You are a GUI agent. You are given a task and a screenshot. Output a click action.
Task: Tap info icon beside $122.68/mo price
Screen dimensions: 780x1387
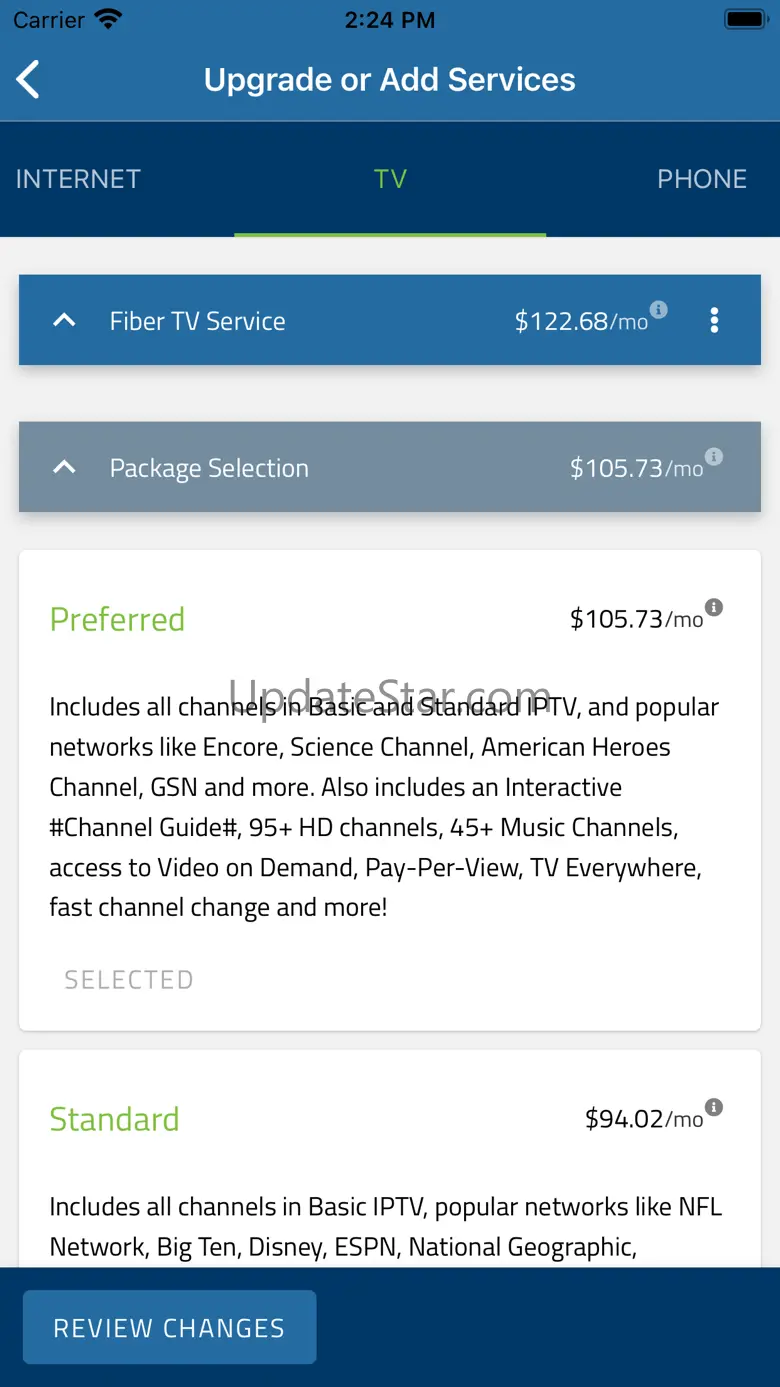click(659, 309)
